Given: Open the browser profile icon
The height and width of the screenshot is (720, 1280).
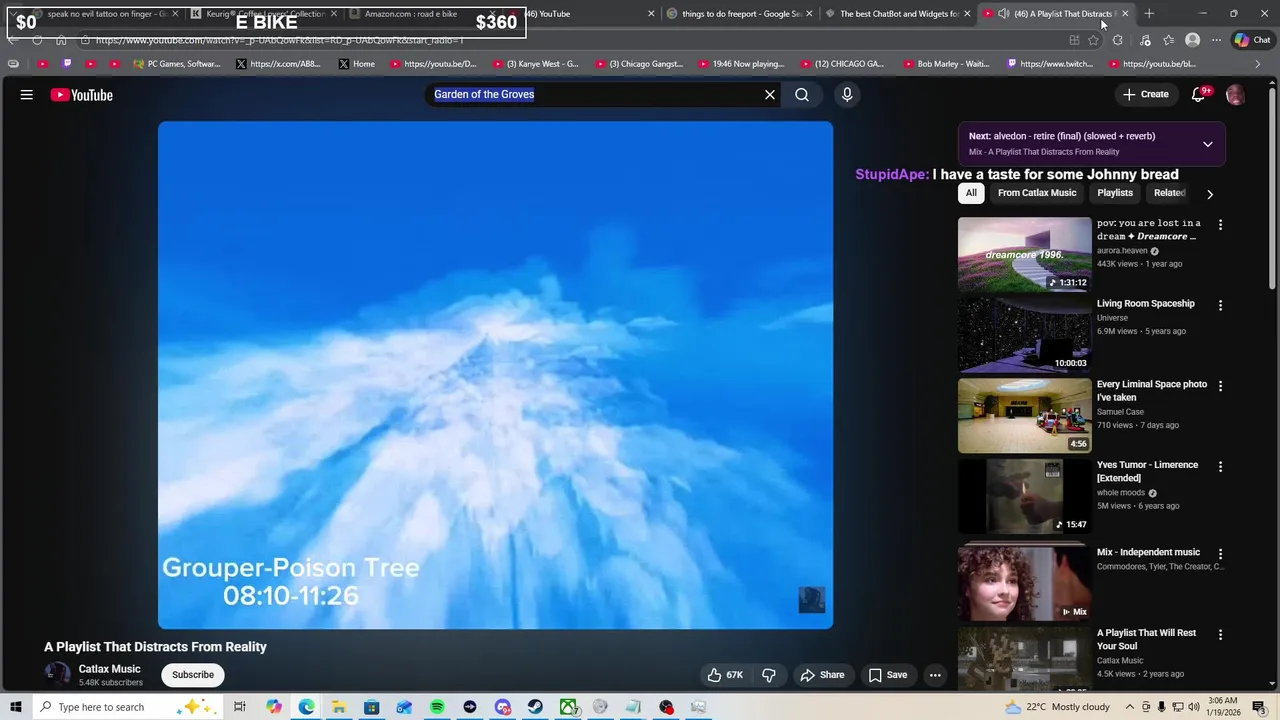Looking at the screenshot, I should point(1192,40).
